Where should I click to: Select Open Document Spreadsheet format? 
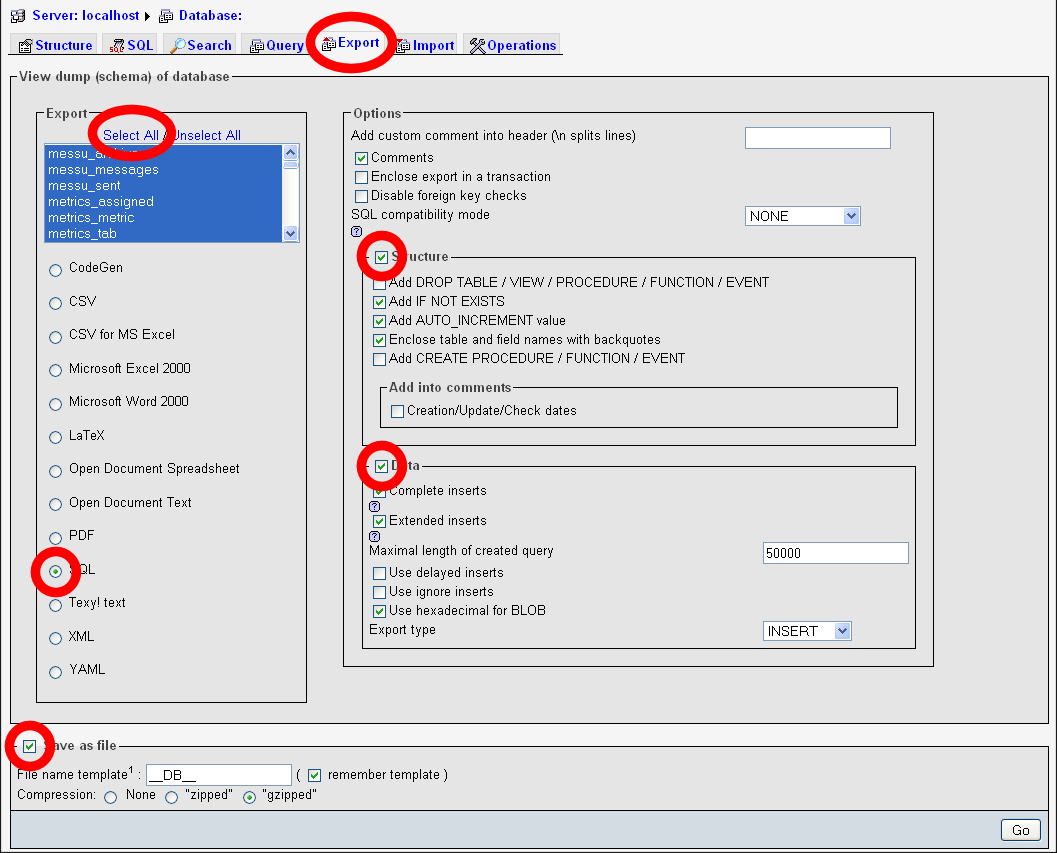(55, 471)
